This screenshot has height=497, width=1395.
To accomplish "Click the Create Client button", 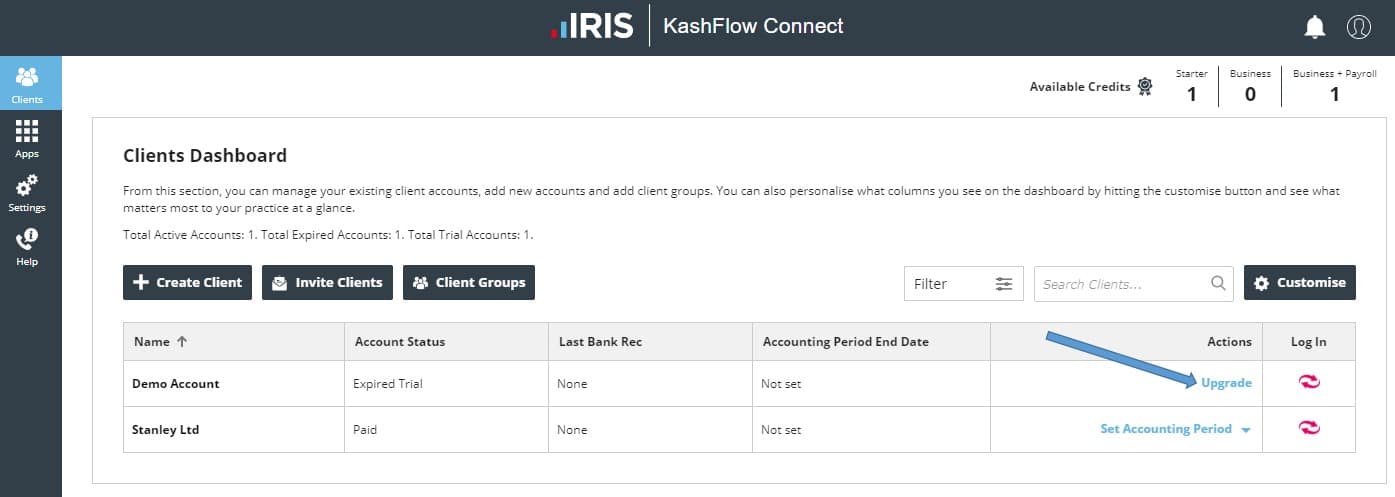I will pyautogui.click(x=187, y=282).
